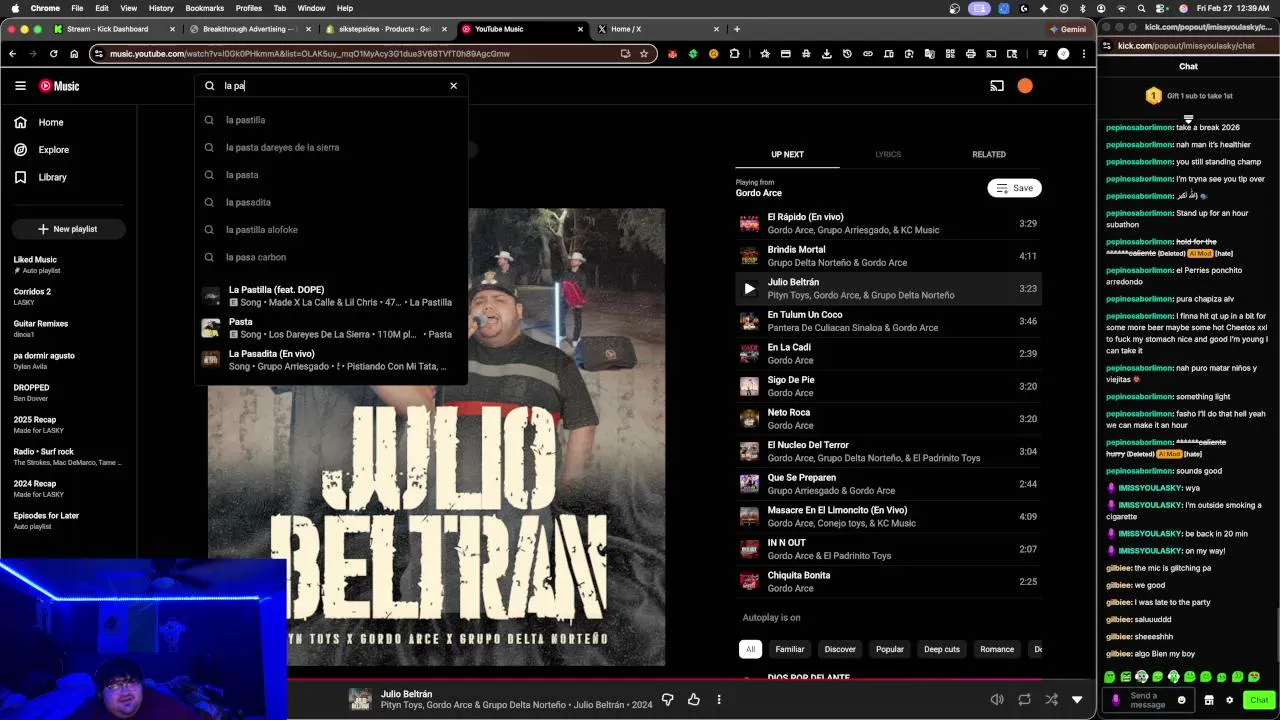Viewport: 1280px width, 720px height.
Task: Select the Popular filter chip
Action: pos(890,649)
